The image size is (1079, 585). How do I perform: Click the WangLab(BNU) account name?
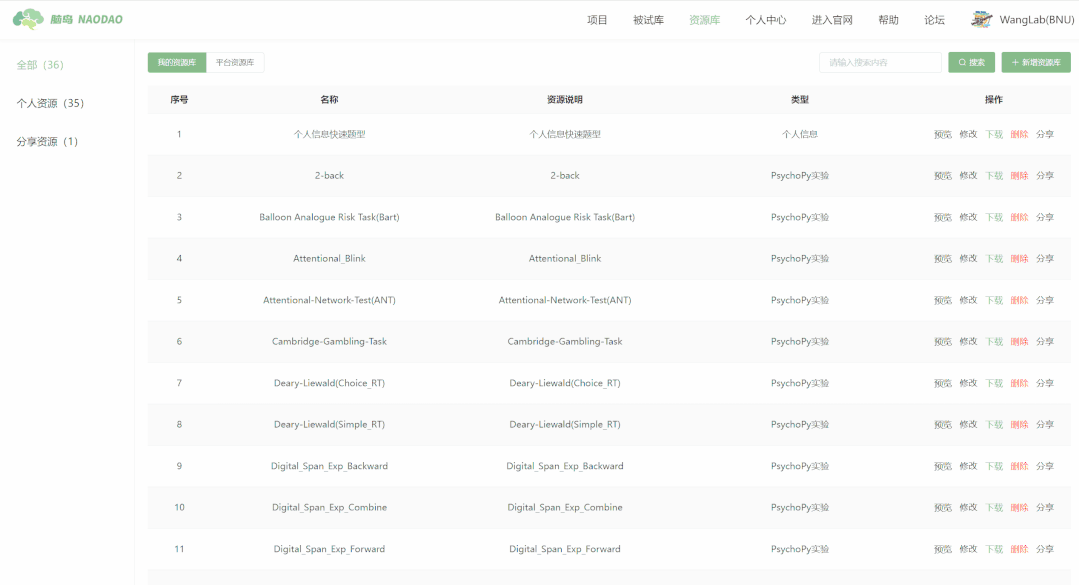(x=1036, y=20)
